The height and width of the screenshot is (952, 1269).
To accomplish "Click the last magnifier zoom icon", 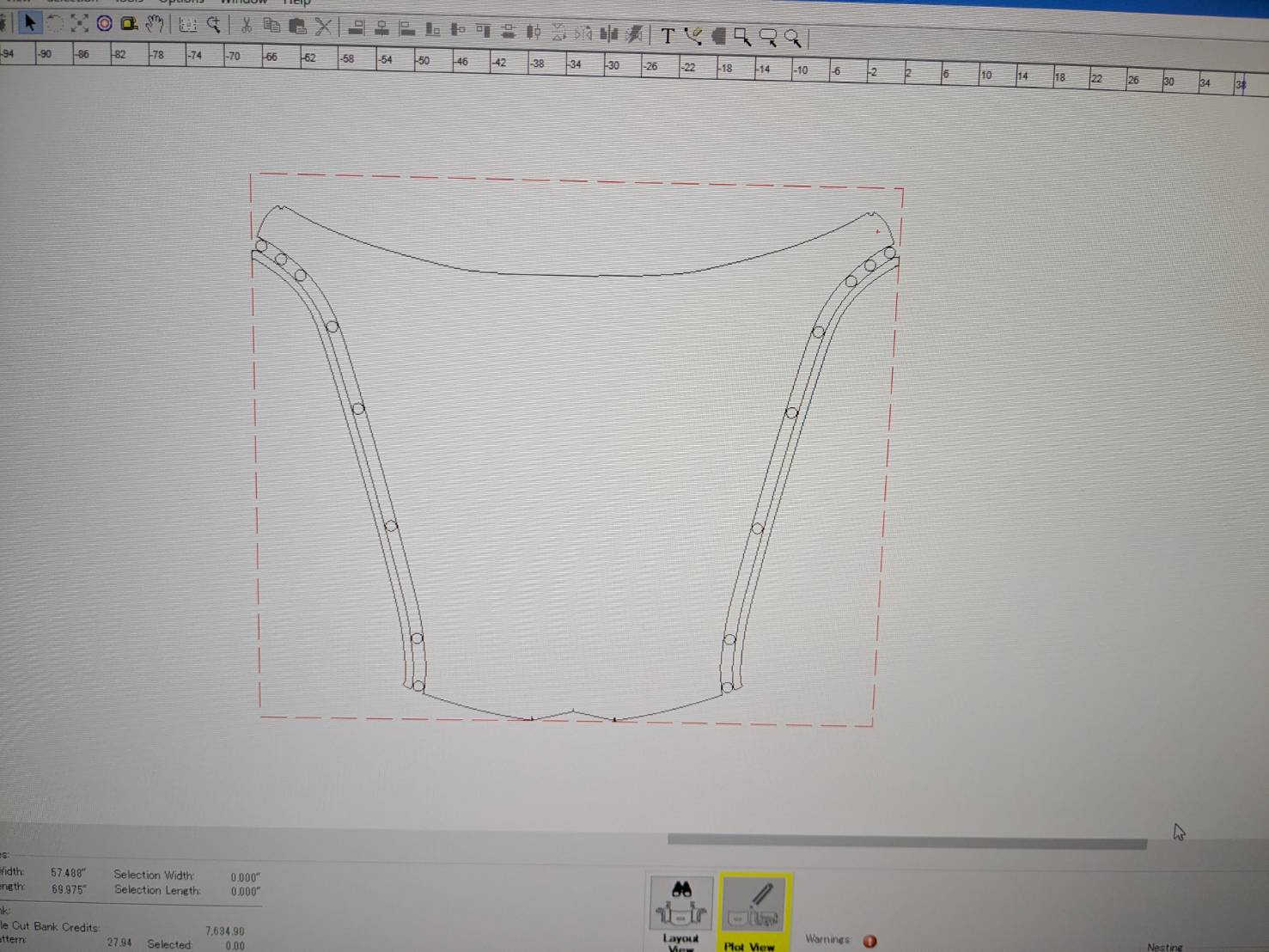I will coord(793,38).
